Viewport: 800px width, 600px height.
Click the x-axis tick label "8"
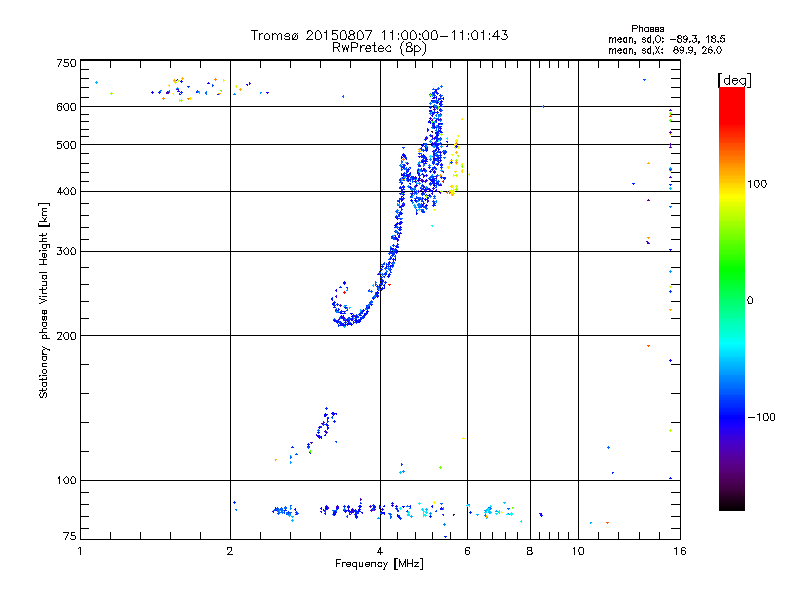[530, 551]
